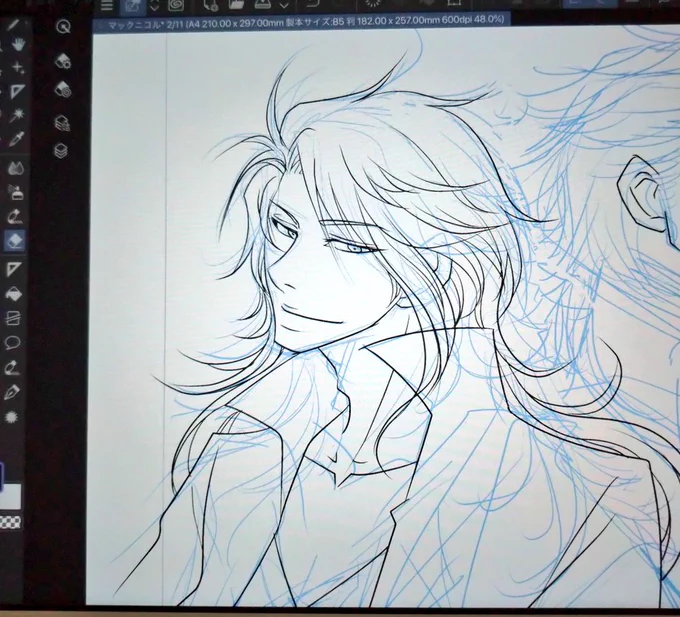Save document with command bar save icon
Image resolution: width=680 pixels, height=617 pixels.
pyautogui.click(x=262, y=4)
